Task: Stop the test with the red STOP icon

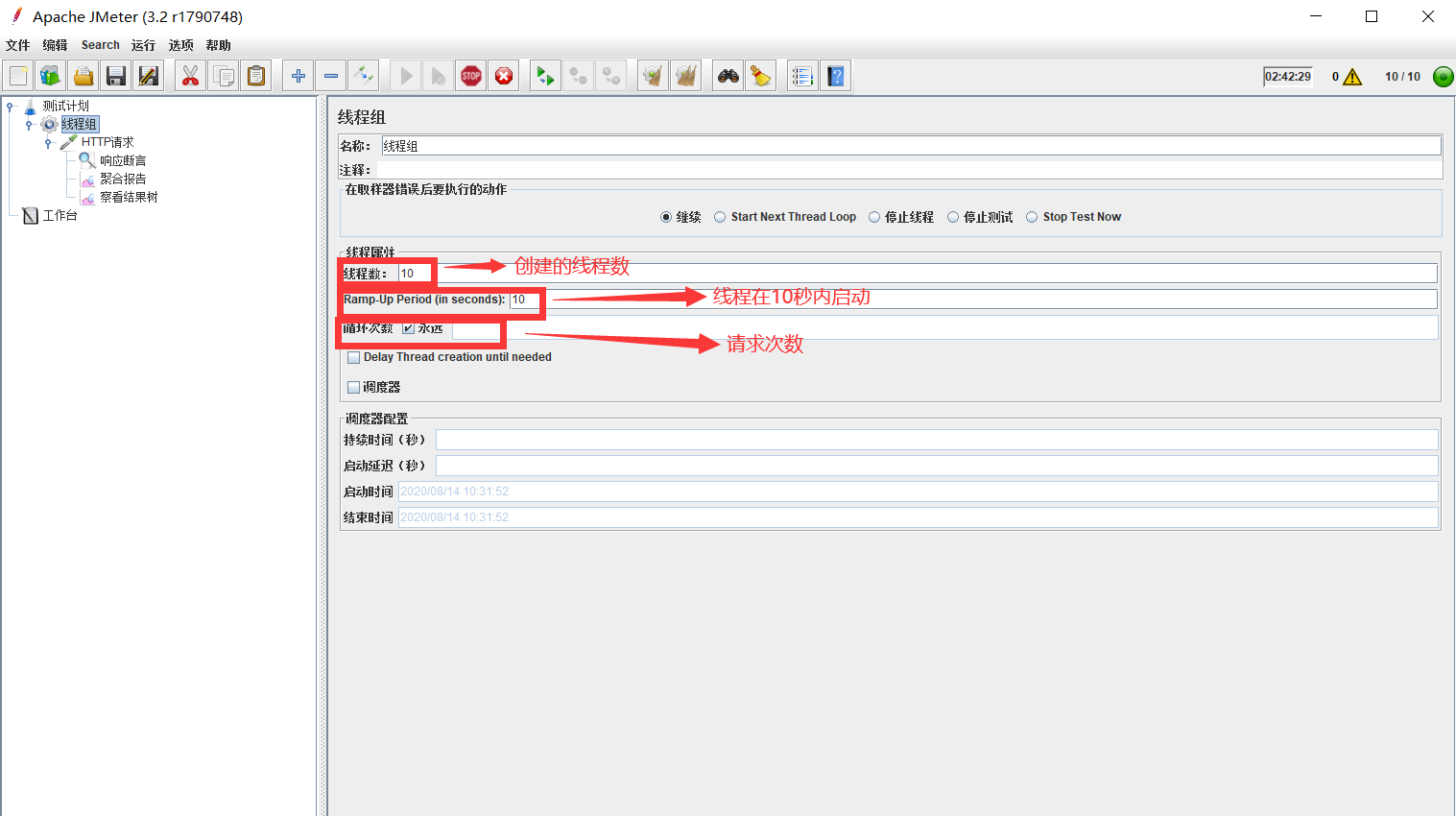Action: point(471,76)
